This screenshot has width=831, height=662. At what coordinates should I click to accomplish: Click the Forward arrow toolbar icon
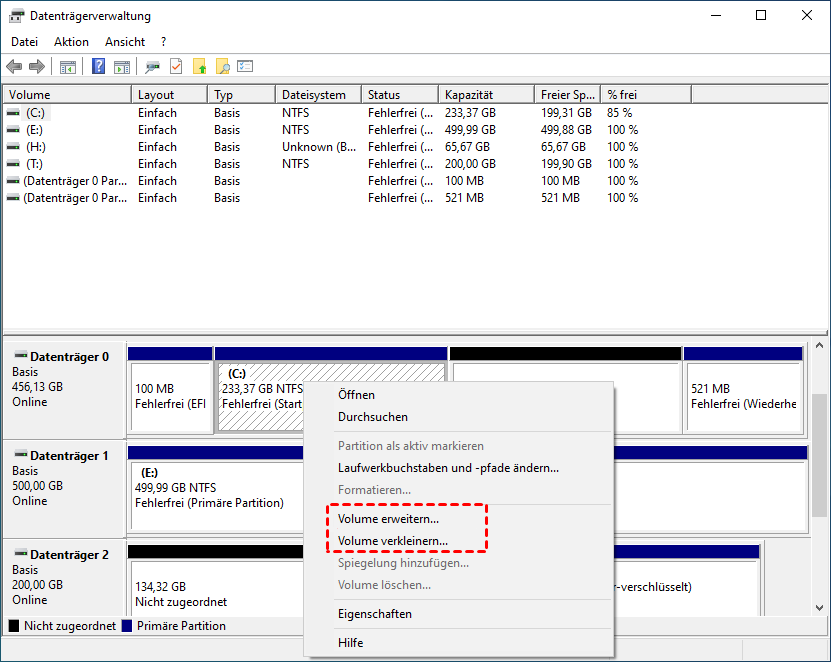[x=37, y=67]
